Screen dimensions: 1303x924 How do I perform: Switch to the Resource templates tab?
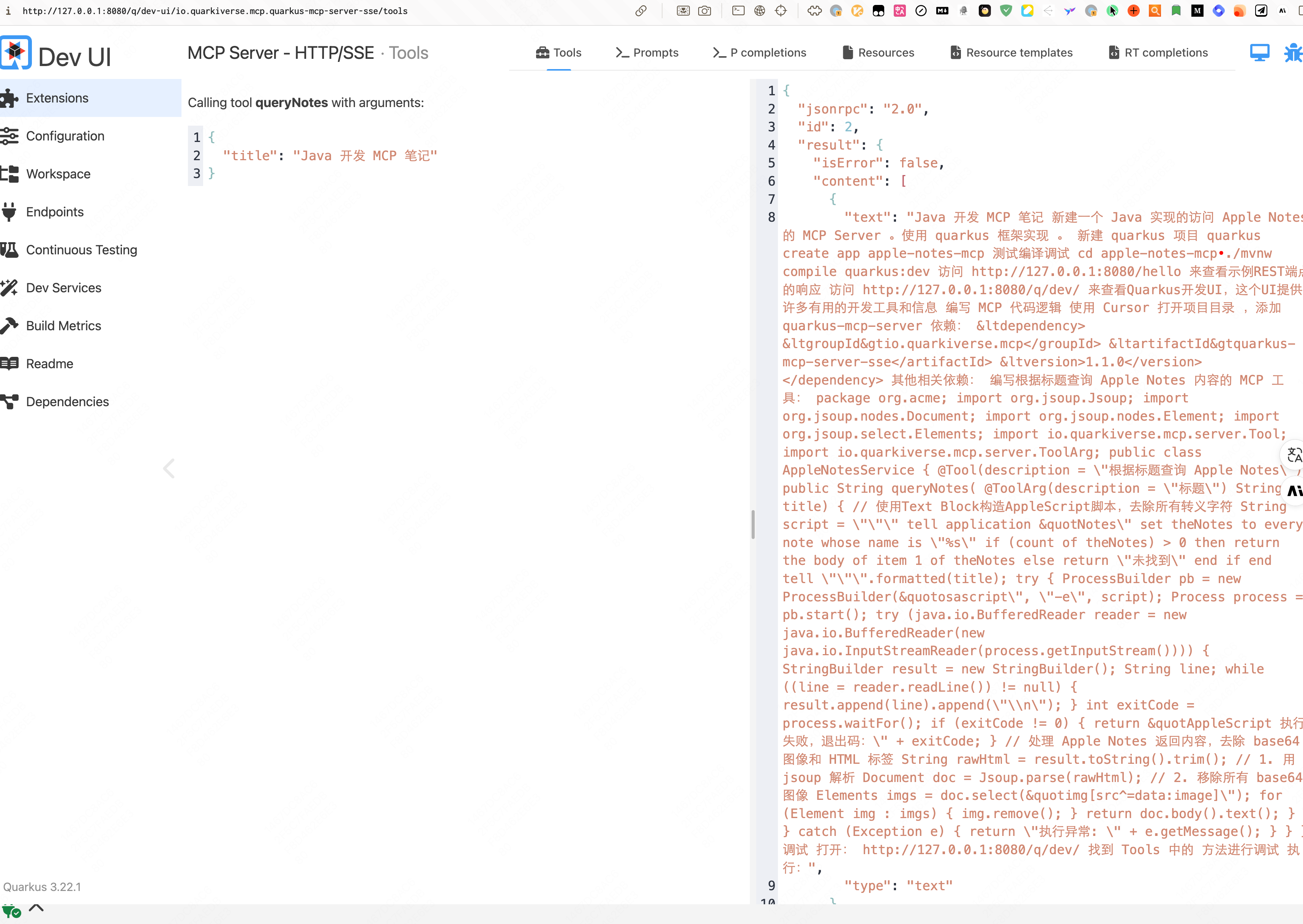(x=1011, y=52)
